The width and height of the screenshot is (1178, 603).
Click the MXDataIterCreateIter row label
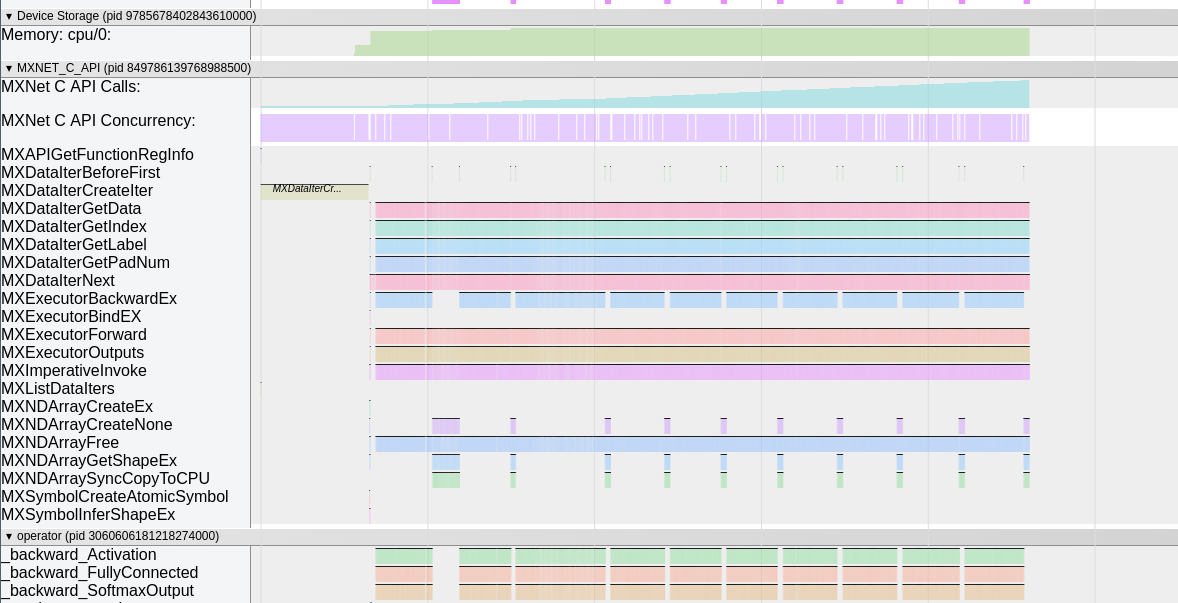point(77,191)
